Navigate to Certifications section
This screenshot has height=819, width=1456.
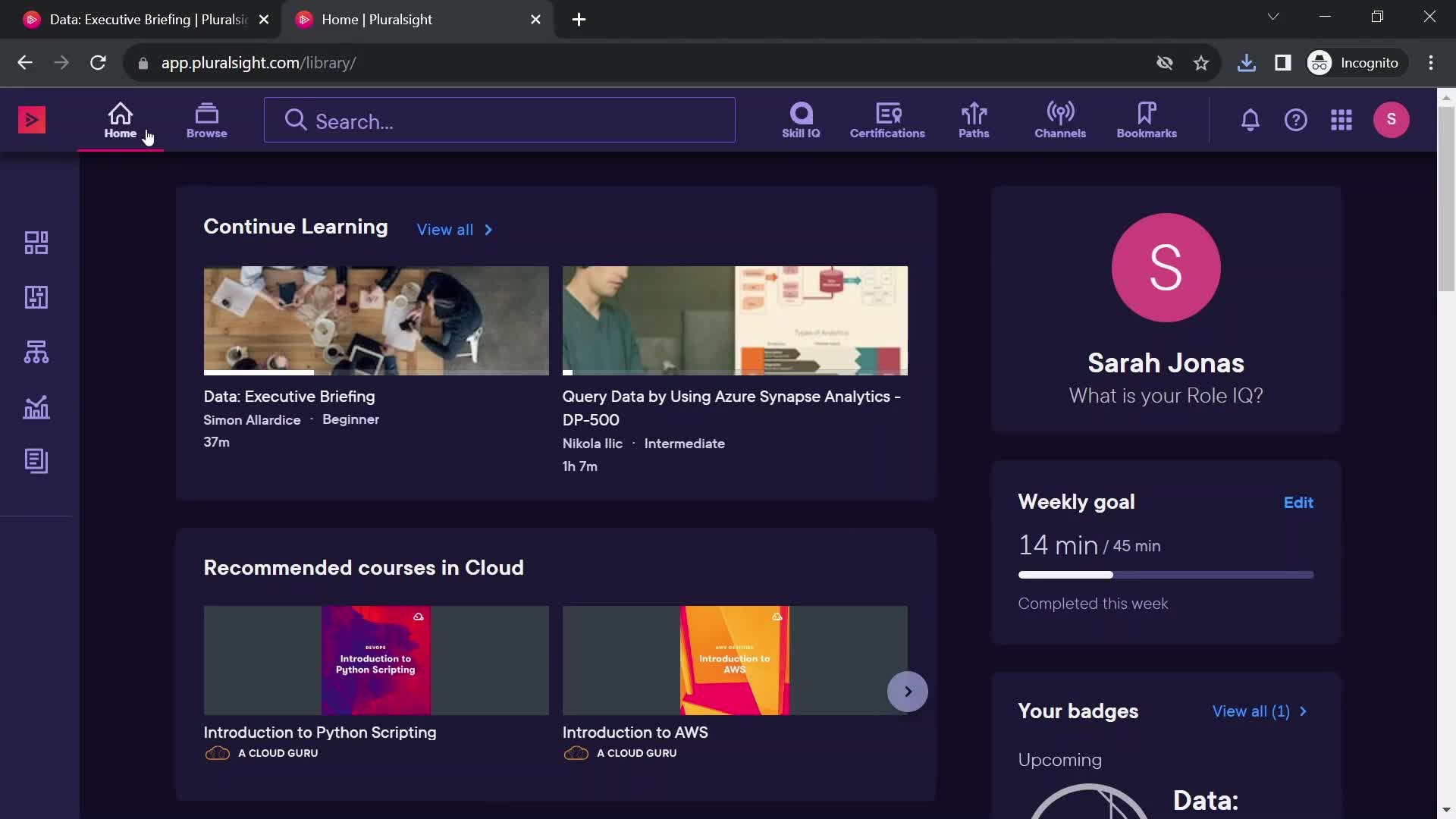(x=886, y=120)
